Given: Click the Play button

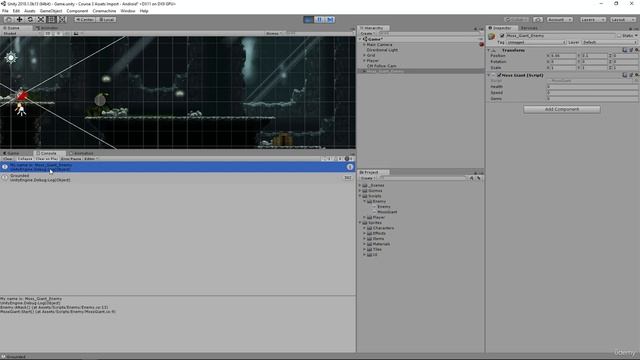Looking at the screenshot, I should (x=309, y=19).
